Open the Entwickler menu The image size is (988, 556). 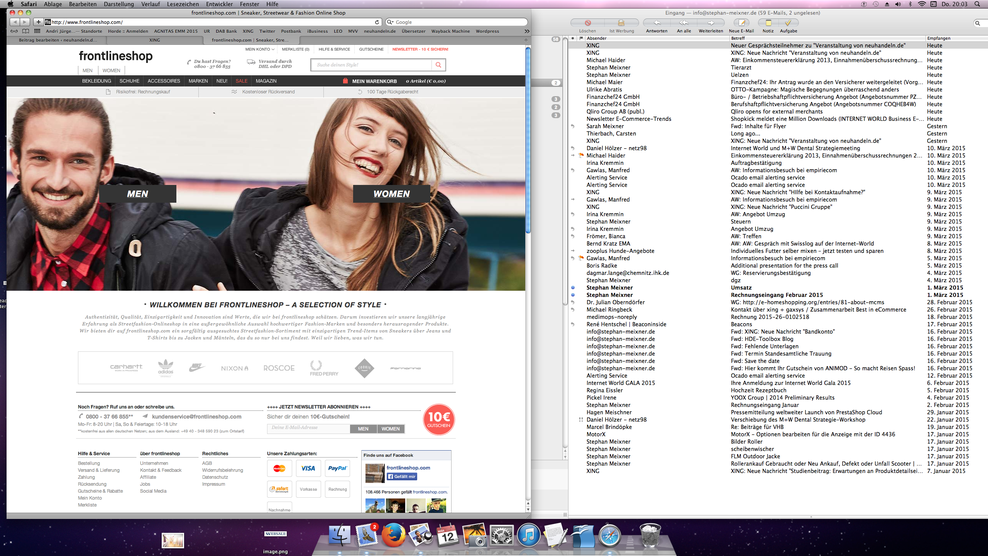tap(219, 4)
